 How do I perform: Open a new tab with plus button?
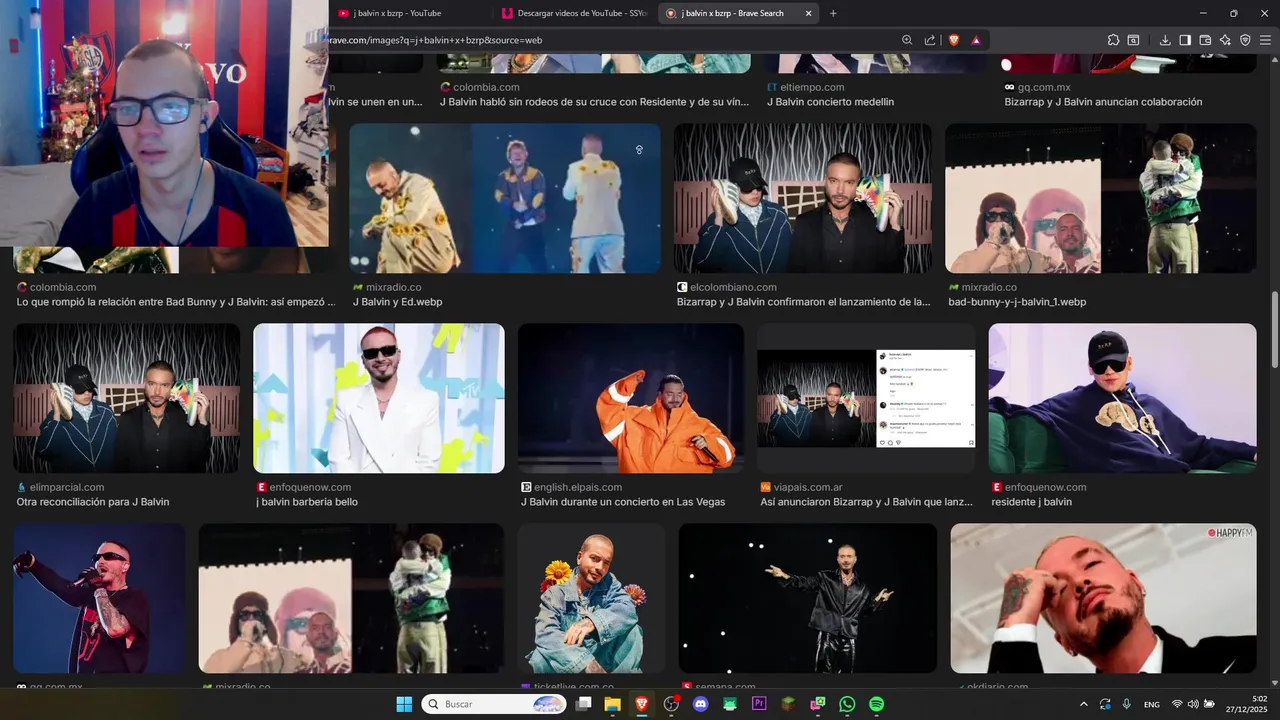click(833, 13)
